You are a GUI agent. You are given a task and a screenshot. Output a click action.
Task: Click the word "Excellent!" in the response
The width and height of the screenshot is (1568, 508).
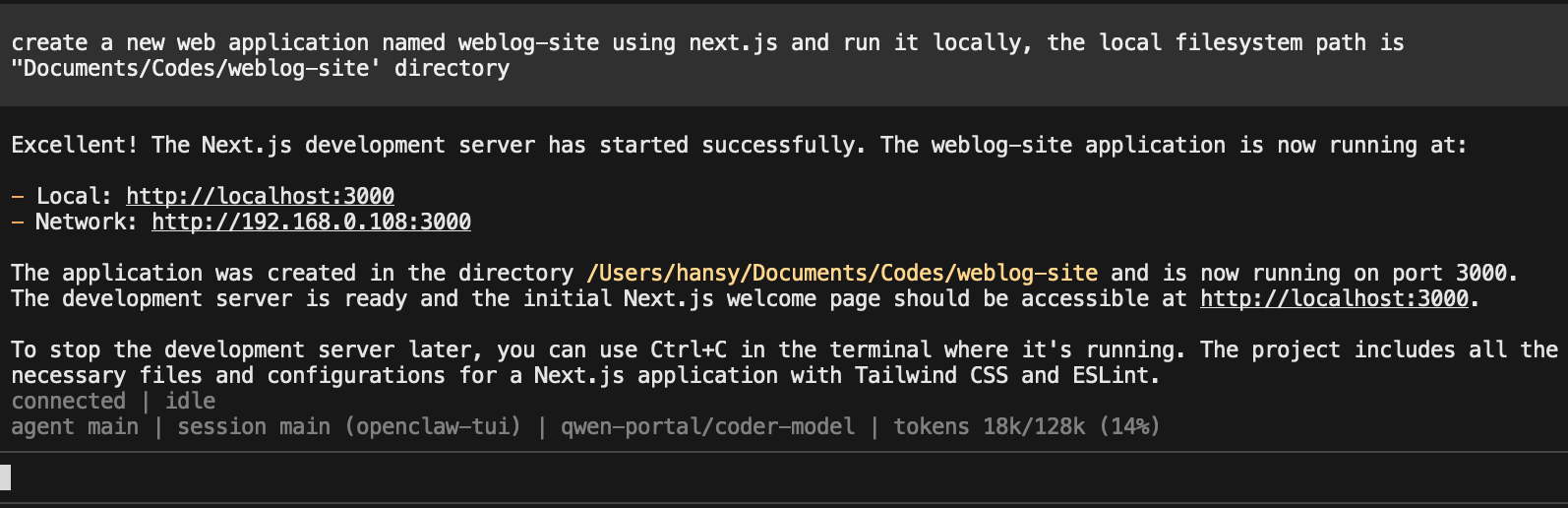pos(75,145)
